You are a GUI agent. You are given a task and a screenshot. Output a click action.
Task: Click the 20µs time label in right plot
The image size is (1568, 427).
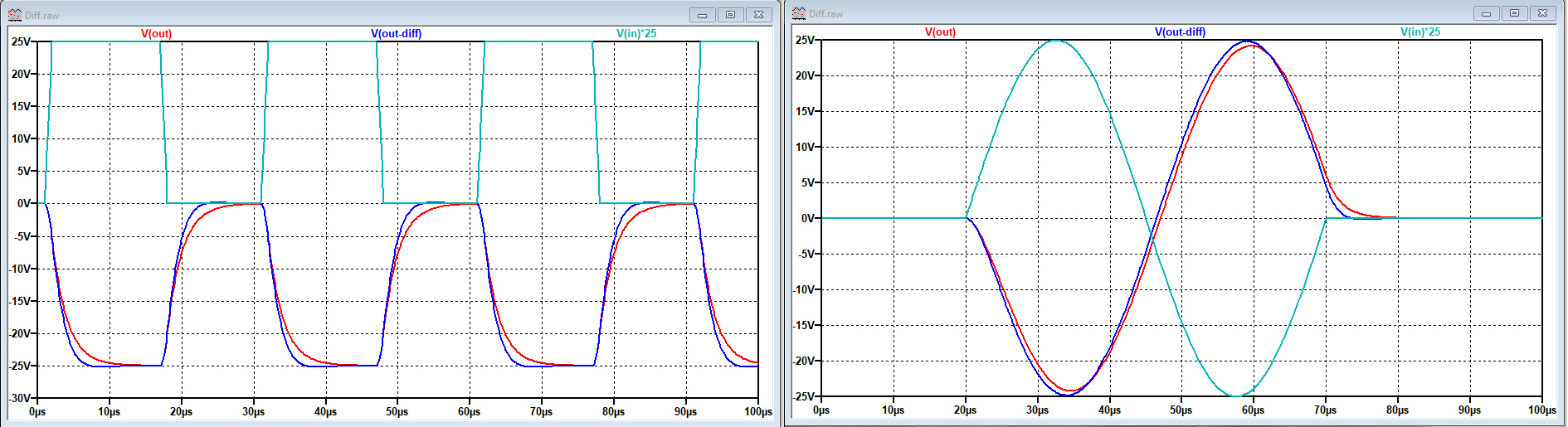(x=965, y=410)
